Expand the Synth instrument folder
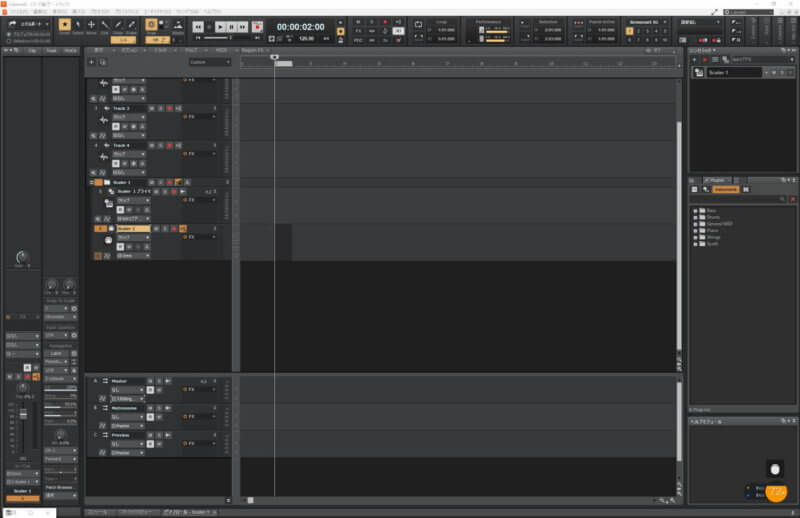The width and height of the screenshot is (800, 518). (x=695, y=243)
